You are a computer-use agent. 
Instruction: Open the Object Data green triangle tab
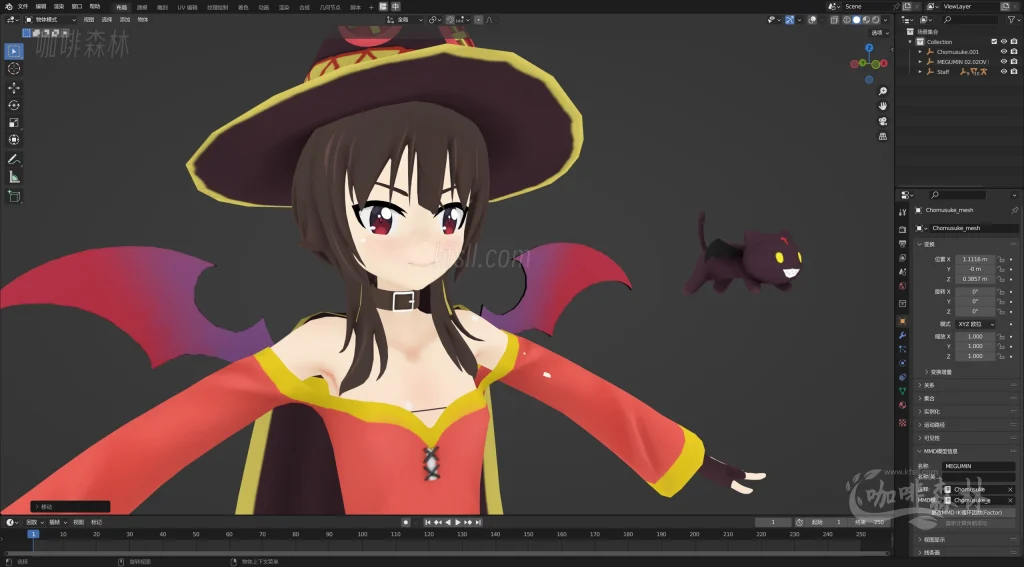(903, 391)
